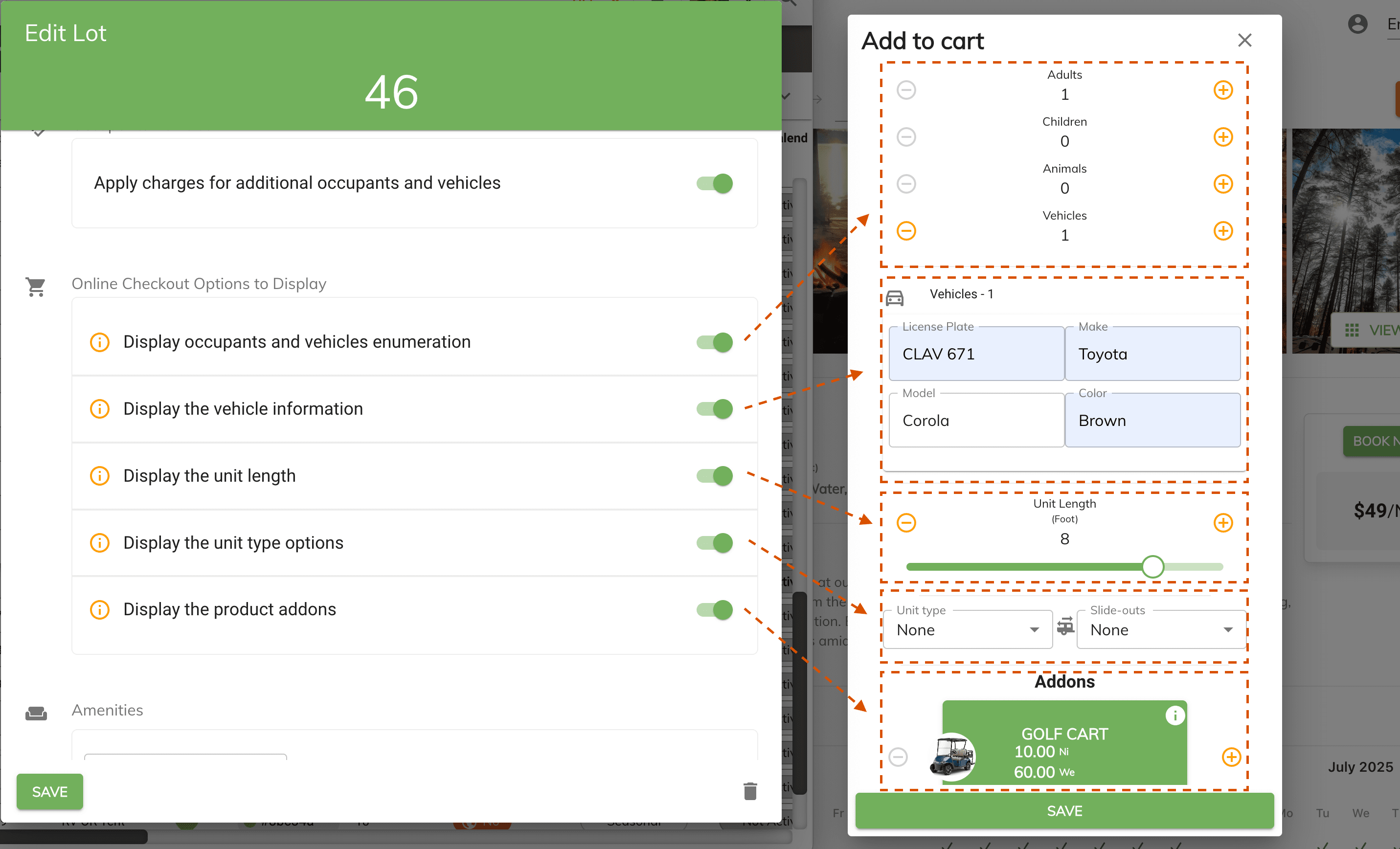Image resolution: width=1400 pixels, height=849 pixels.
Task: Increase the Children count
Action: point(1223,137)
